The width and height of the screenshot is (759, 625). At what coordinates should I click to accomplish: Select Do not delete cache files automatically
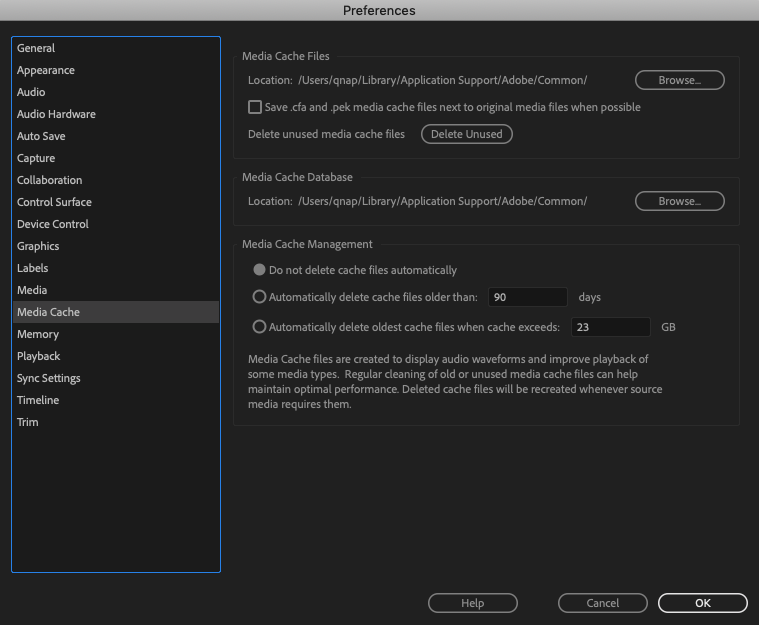(259, 270)
